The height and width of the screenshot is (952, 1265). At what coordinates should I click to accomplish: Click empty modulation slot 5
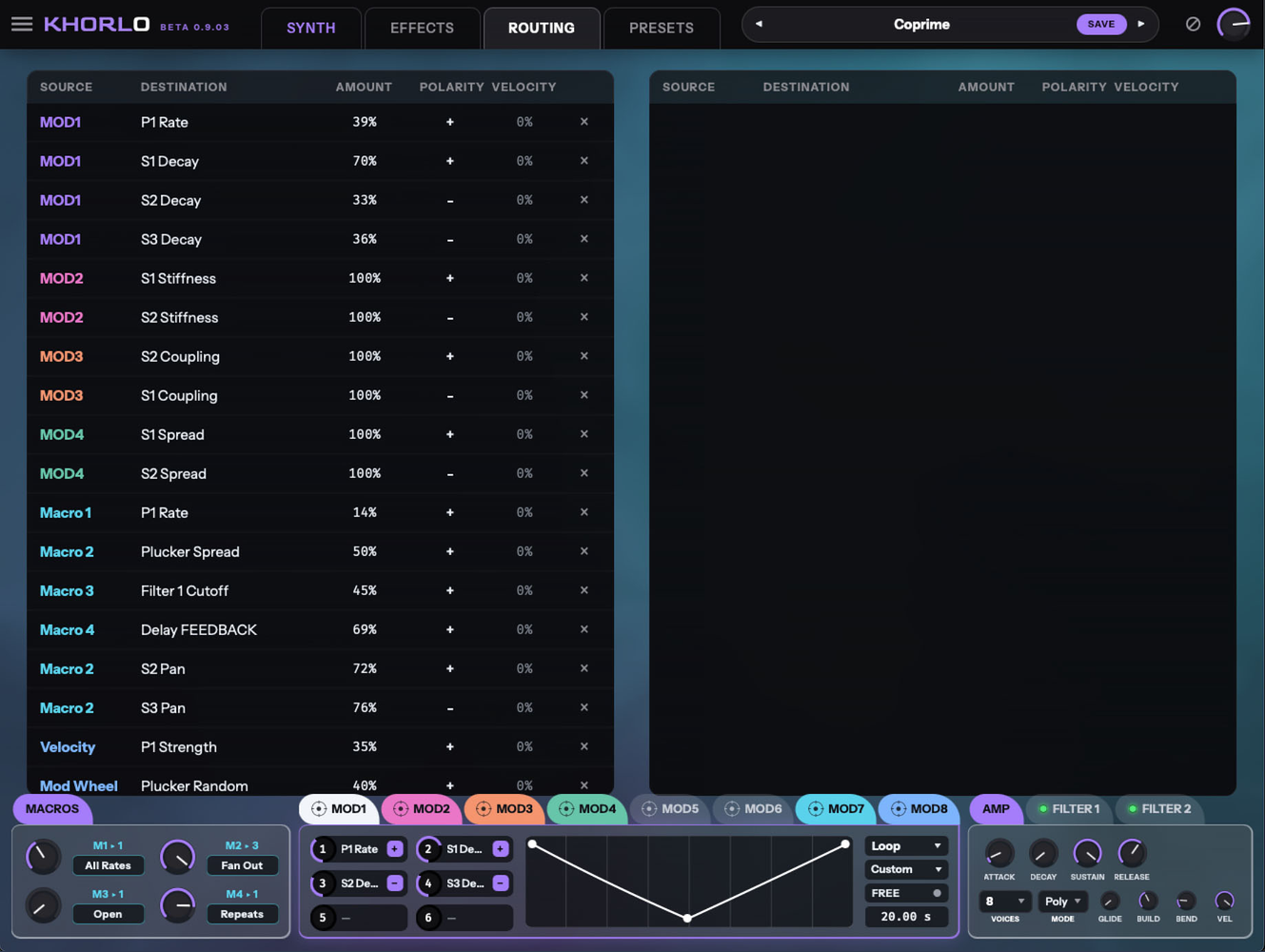coord(359,918)
